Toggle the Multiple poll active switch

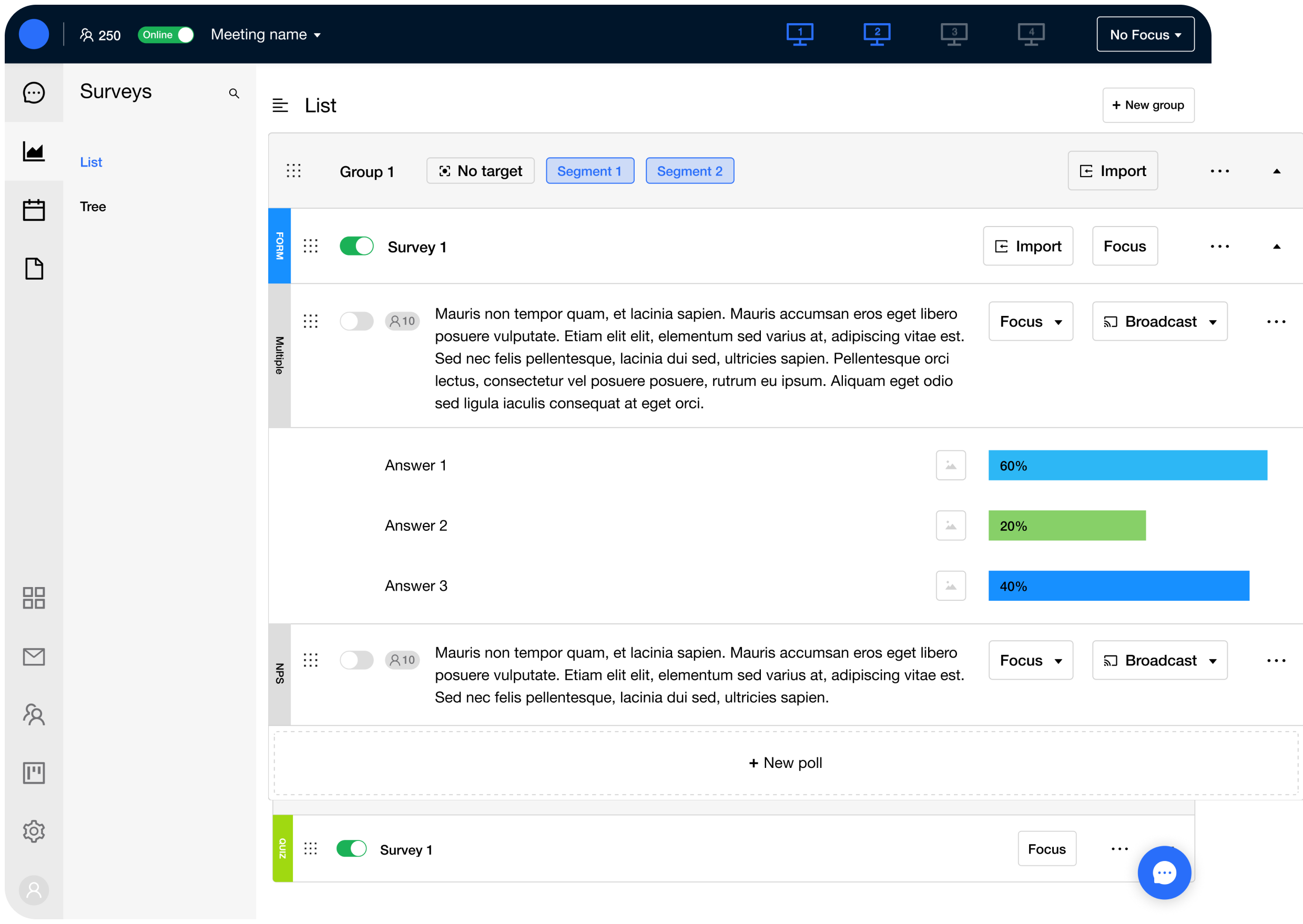[356, 320]
